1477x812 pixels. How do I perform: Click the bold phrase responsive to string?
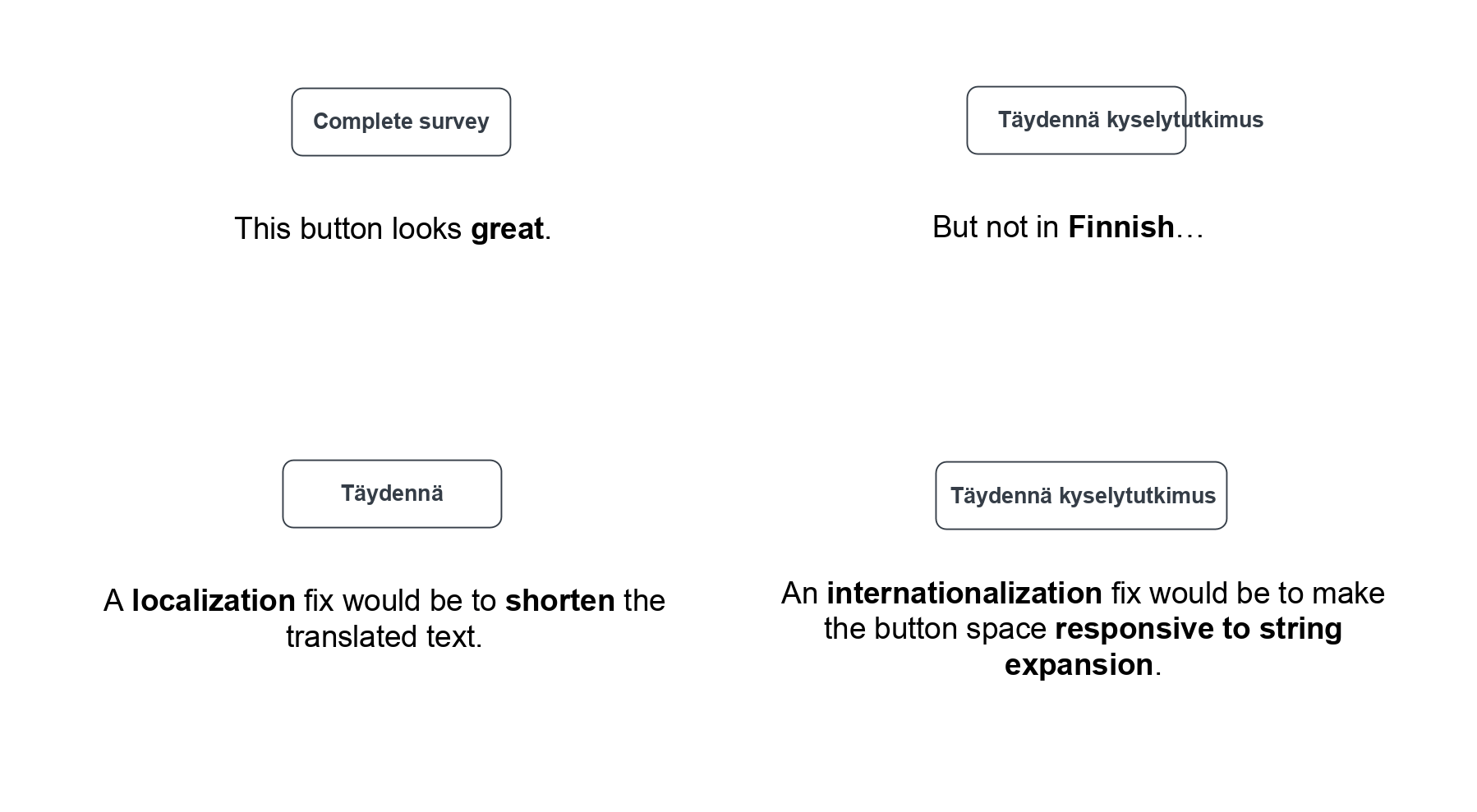pyautogui.click(x=1199, y=628)
